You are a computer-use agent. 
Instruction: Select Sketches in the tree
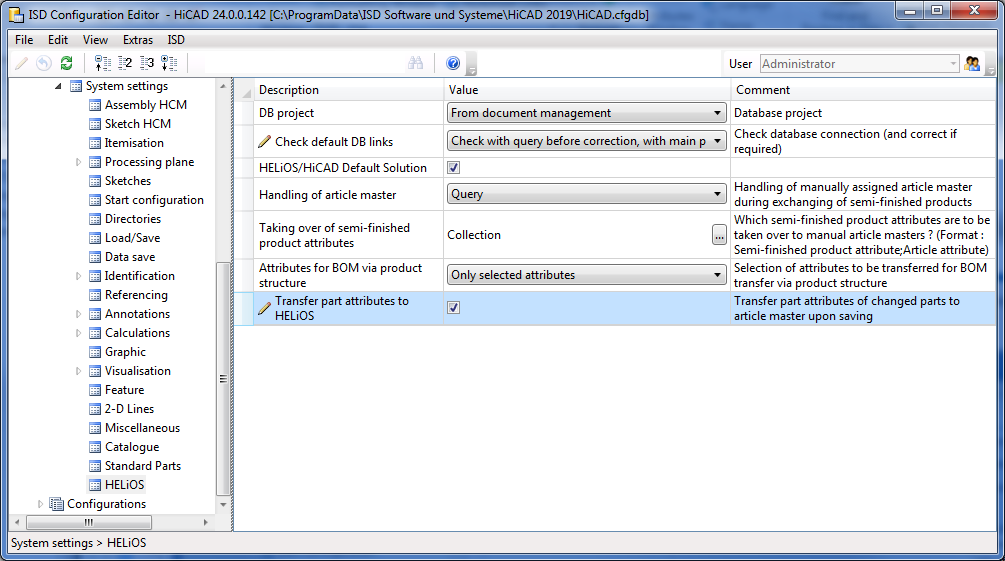click(x=128, y=181)
